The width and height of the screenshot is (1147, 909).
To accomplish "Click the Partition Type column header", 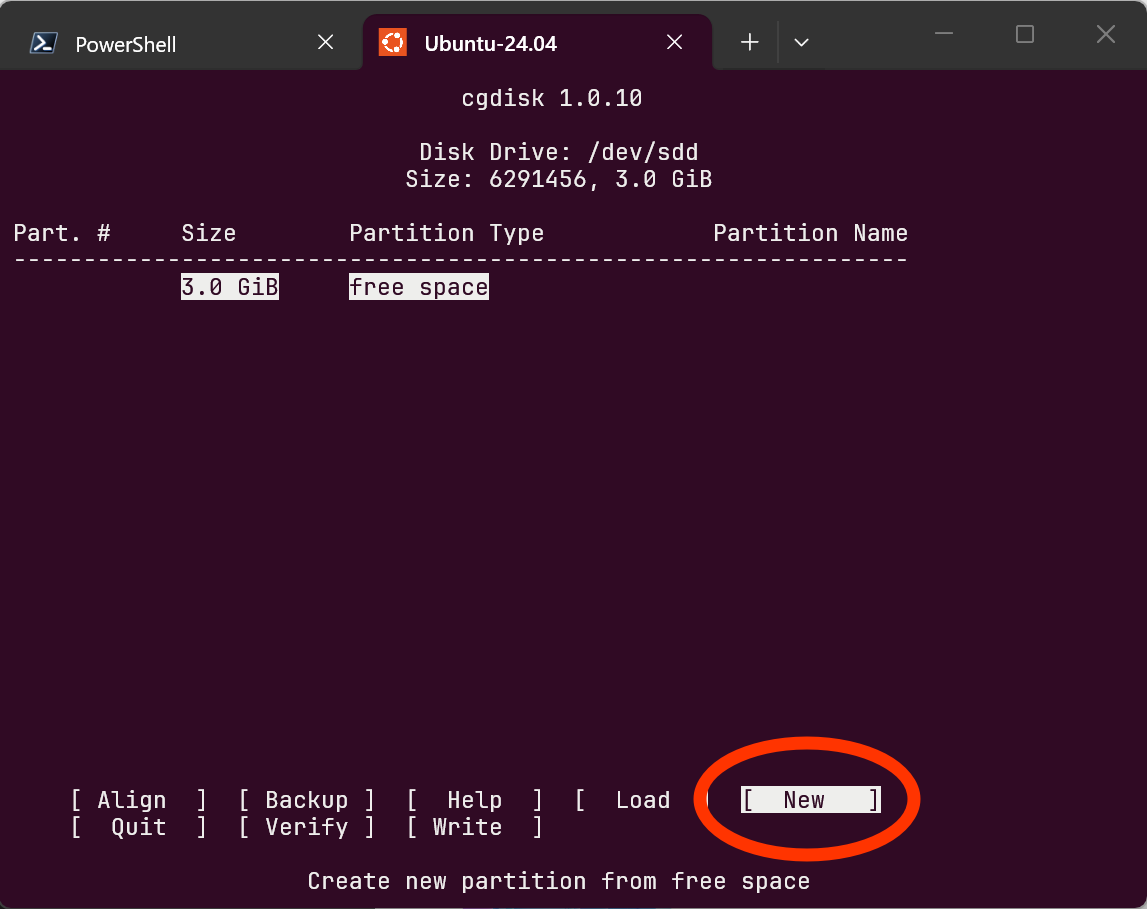I will [446, 233].
